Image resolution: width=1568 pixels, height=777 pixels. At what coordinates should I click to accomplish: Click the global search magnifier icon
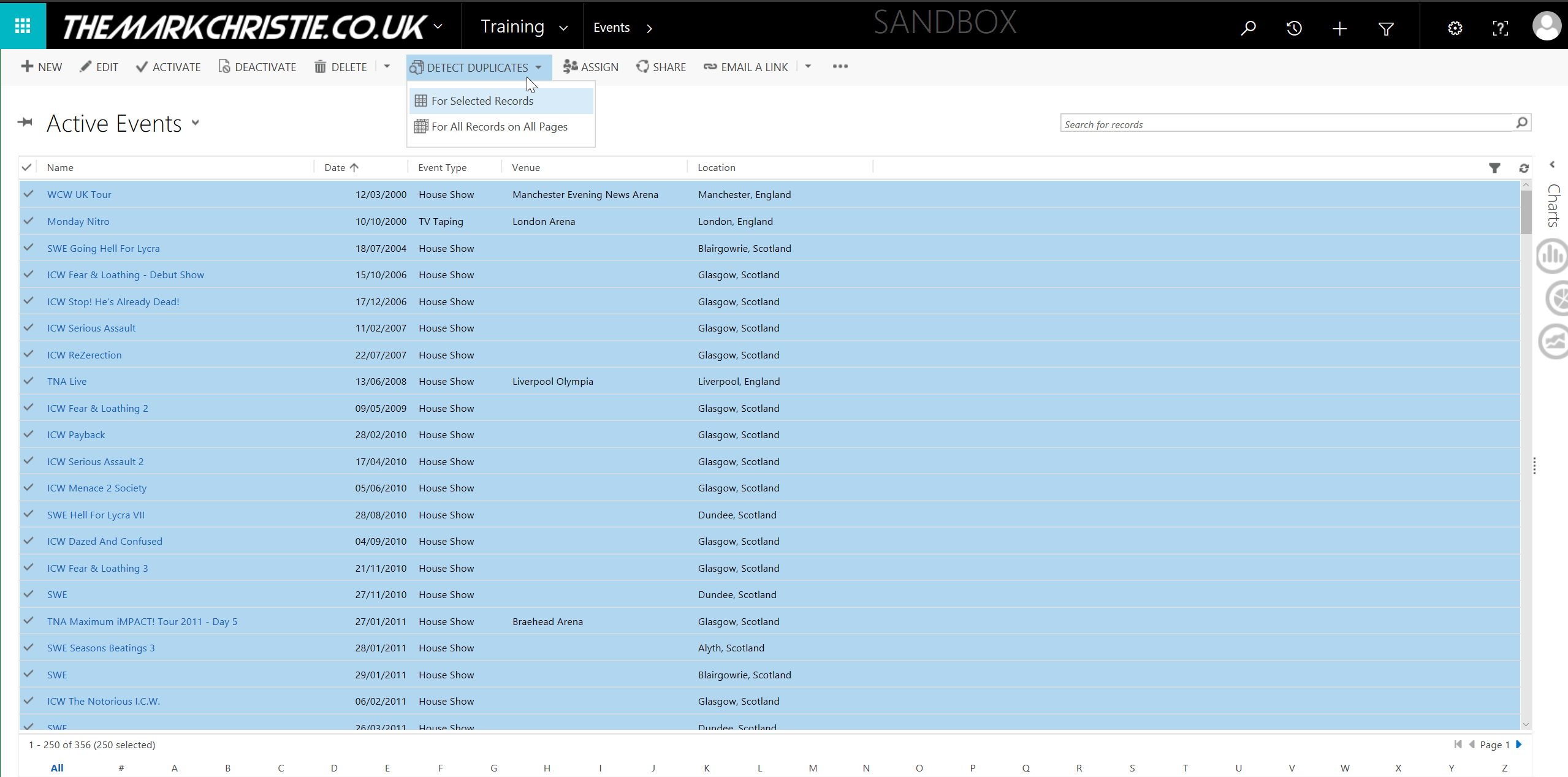pyautogui.click(x=1248, y=28)
